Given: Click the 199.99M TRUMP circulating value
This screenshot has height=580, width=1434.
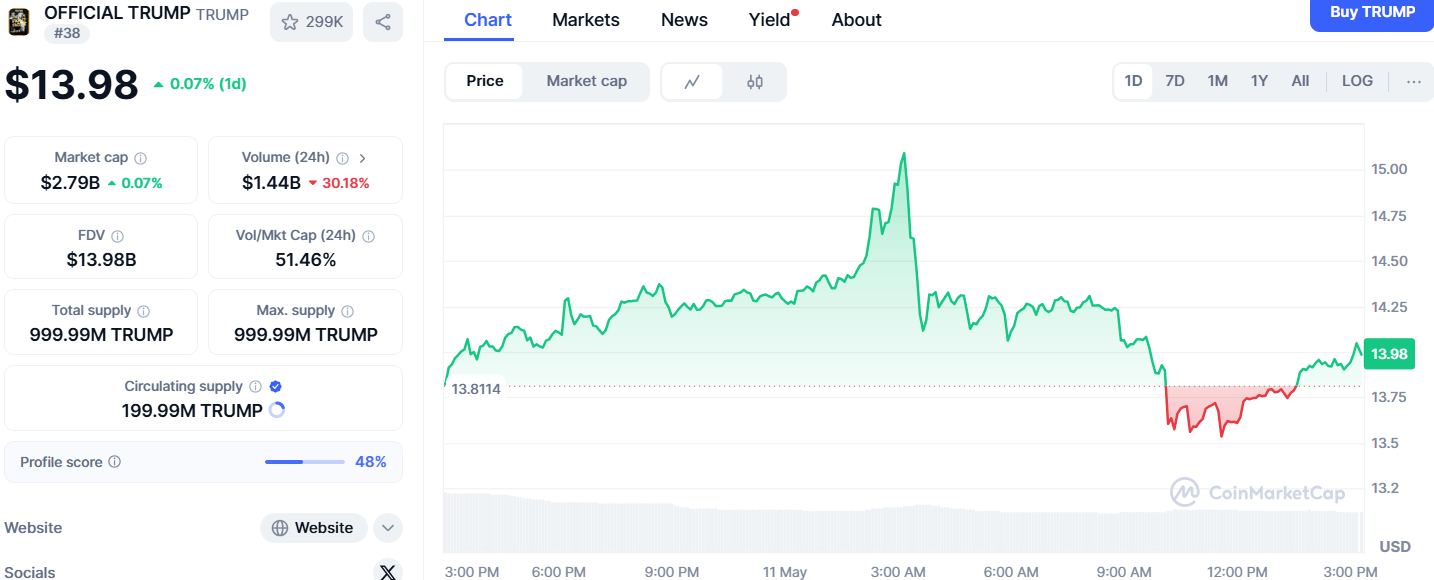Looking at the screenshot, I should [x=192, y=410].
